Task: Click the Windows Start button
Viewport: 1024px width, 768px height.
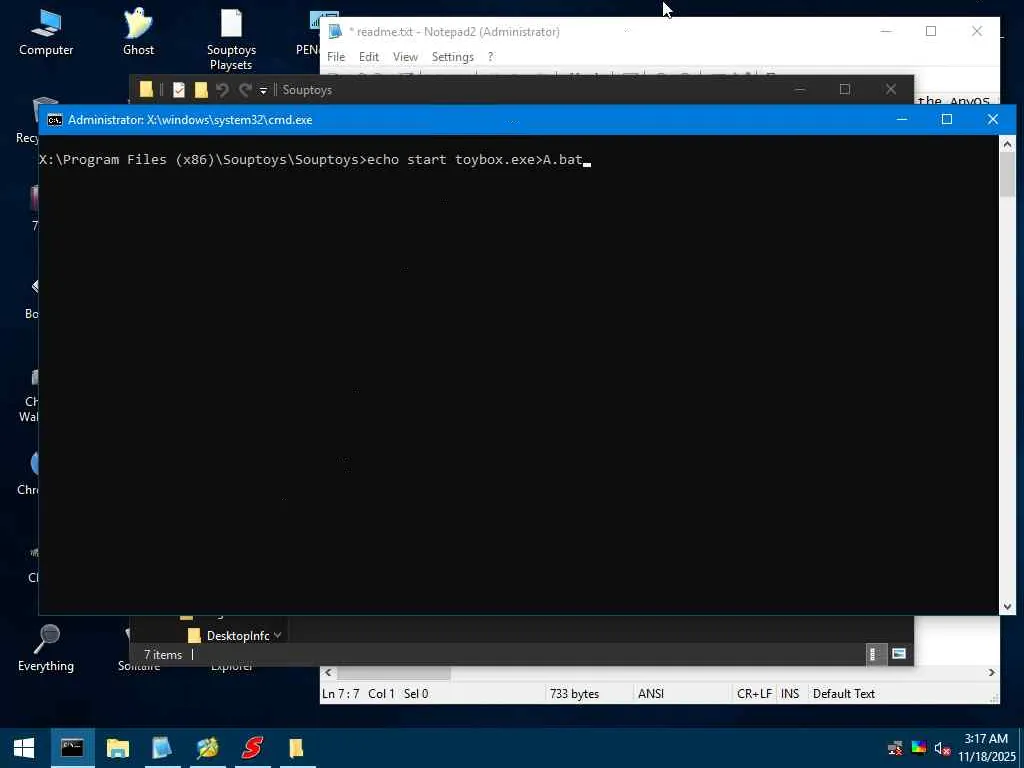Action: [24, 748]
